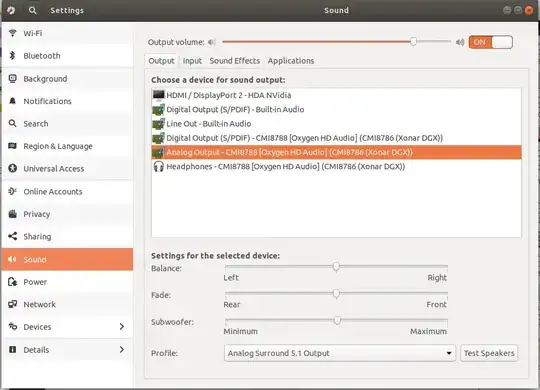Toggle the output sound ON switch
Screen dimensions: 540x390
(490, 42)
